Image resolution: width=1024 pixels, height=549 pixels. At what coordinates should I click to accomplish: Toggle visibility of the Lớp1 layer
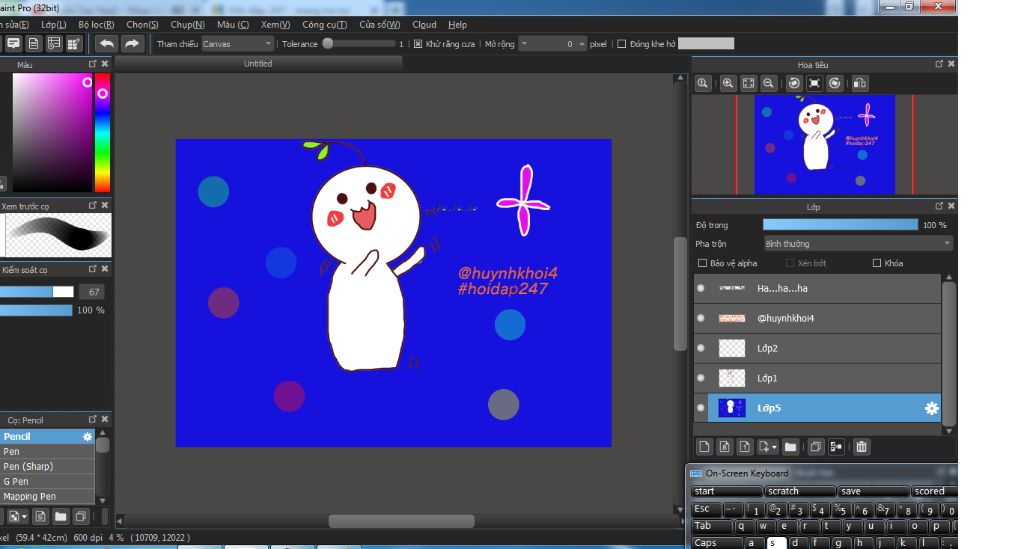701,378
